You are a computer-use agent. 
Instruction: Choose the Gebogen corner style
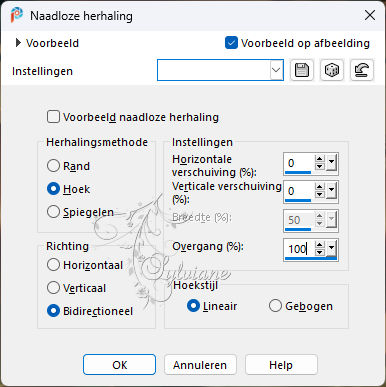(x=275, y=306)
